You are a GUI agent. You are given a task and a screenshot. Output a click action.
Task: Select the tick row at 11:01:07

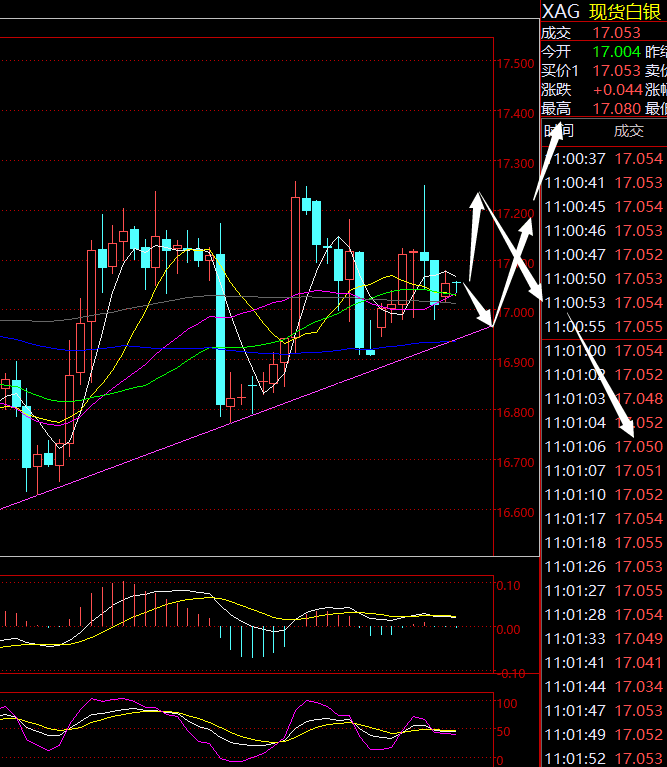pos(604,471)
